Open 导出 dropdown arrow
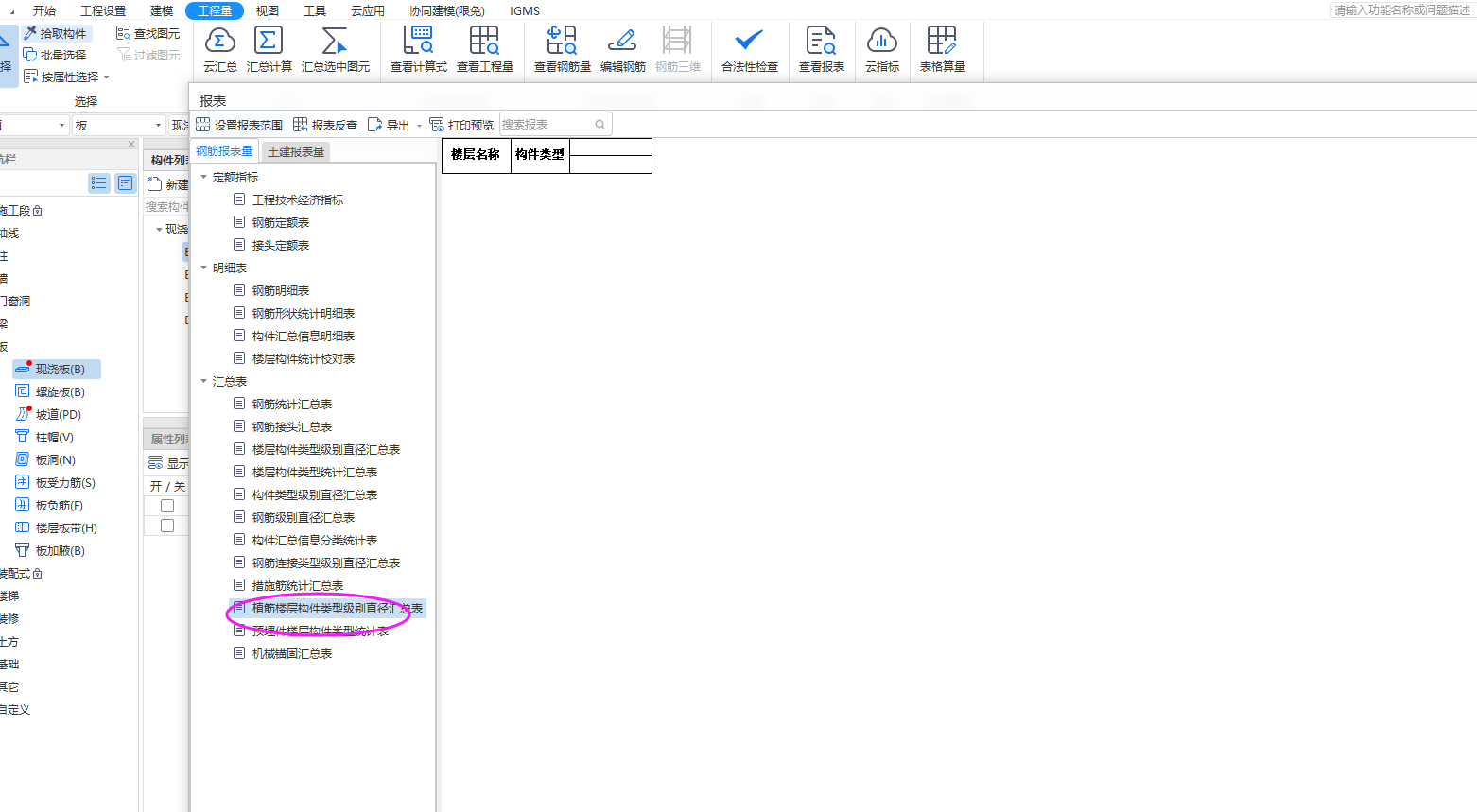The image size is (1477, 812). coord(419,126)
